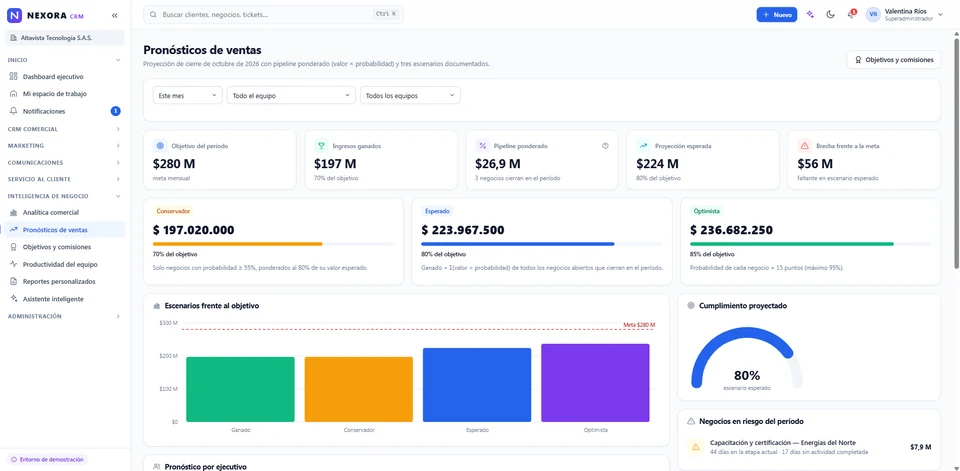Viewport: 960px width, 471px height.
Task: Click the Objetivo del período target icon
Action: tap(160, 146)
